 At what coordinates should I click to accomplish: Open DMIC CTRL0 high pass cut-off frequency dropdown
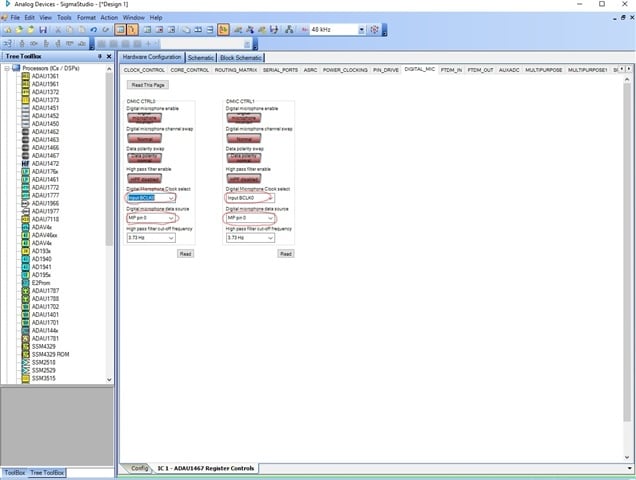pos(151,238)
